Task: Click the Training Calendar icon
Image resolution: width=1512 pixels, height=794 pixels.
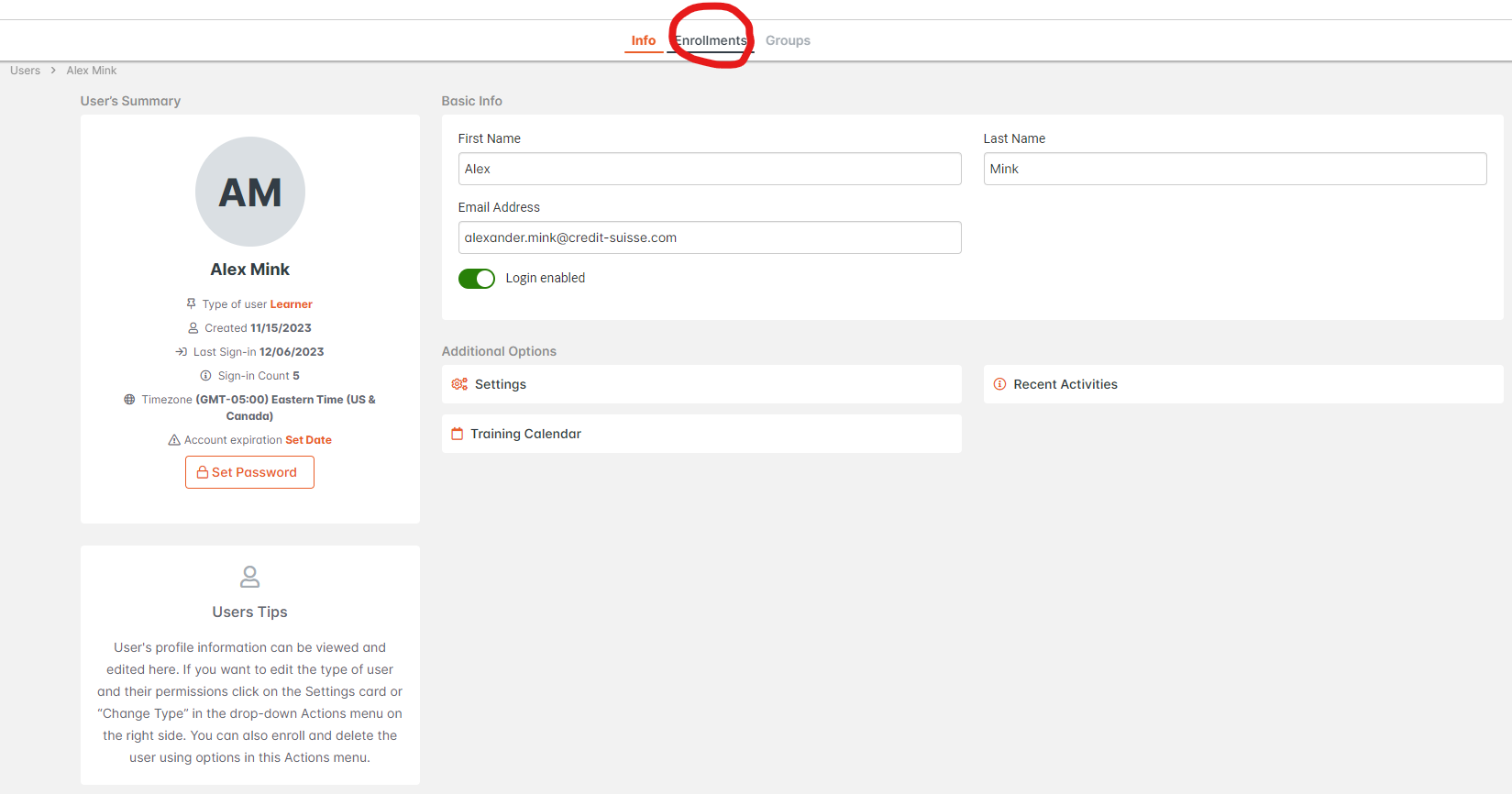Action: click(457, 434)
